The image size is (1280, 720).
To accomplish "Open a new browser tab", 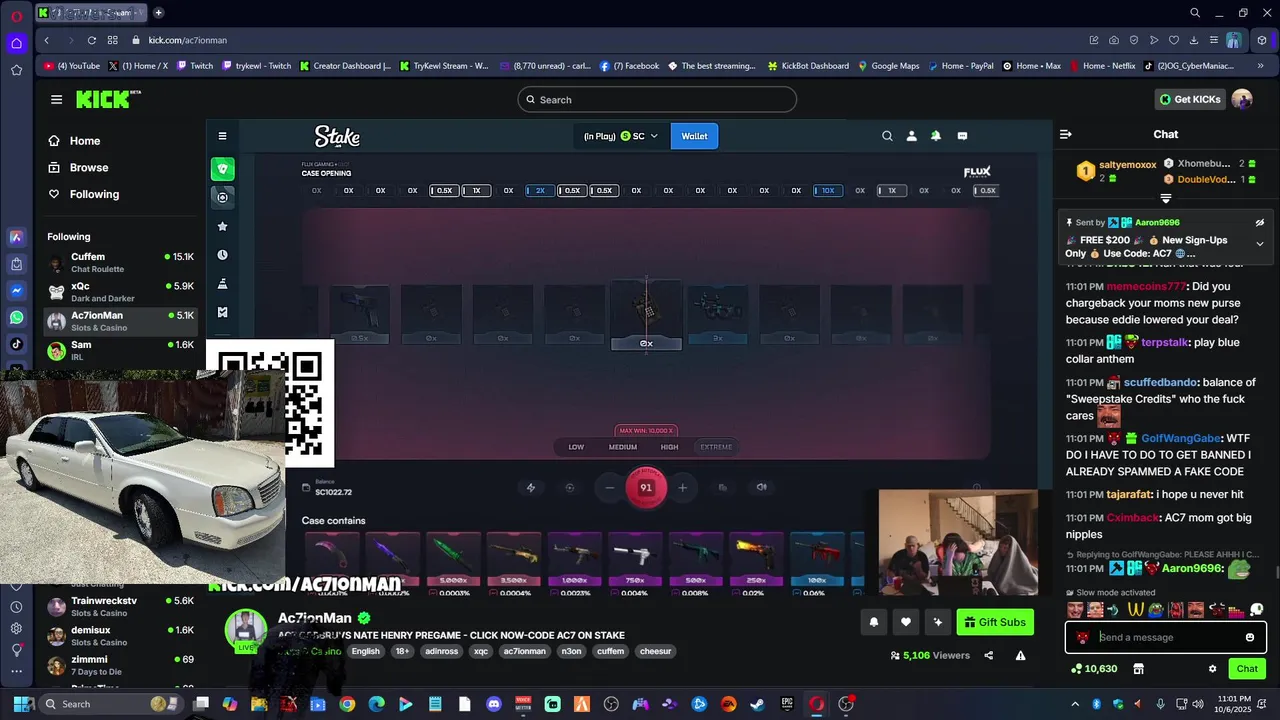I will (158, 13).
